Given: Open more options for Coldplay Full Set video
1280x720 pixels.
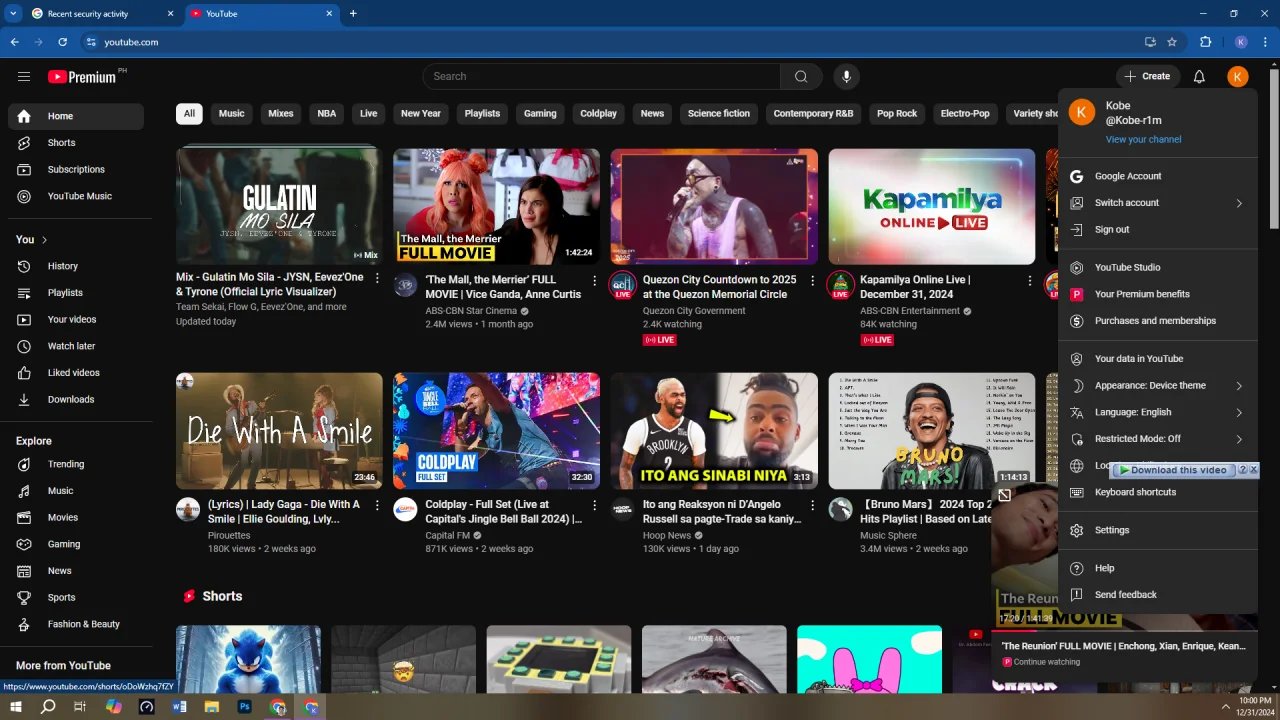Looking at the screenshot, I should point(594,505).
